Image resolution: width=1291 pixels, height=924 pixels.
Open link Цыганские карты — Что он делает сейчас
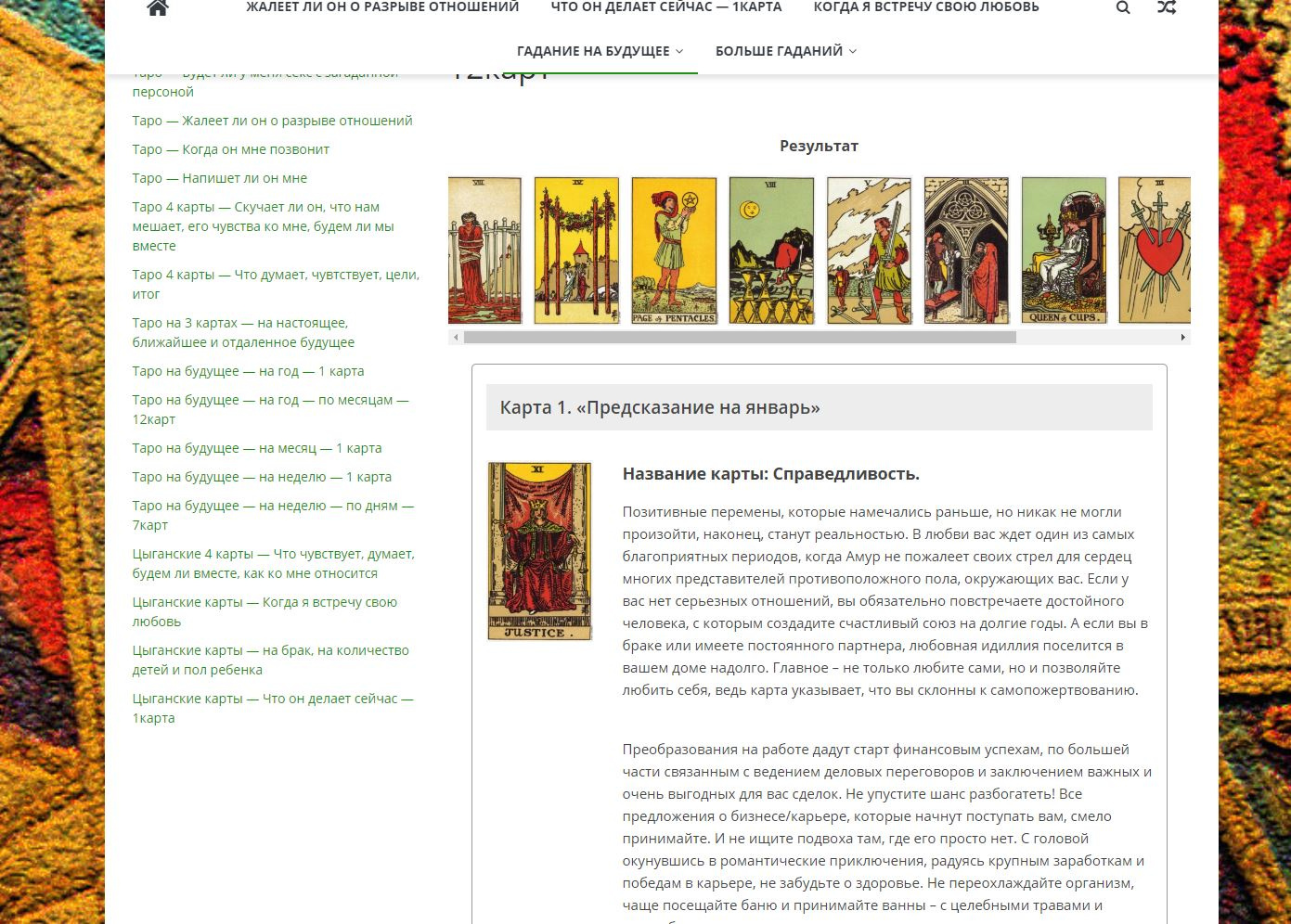273,708
